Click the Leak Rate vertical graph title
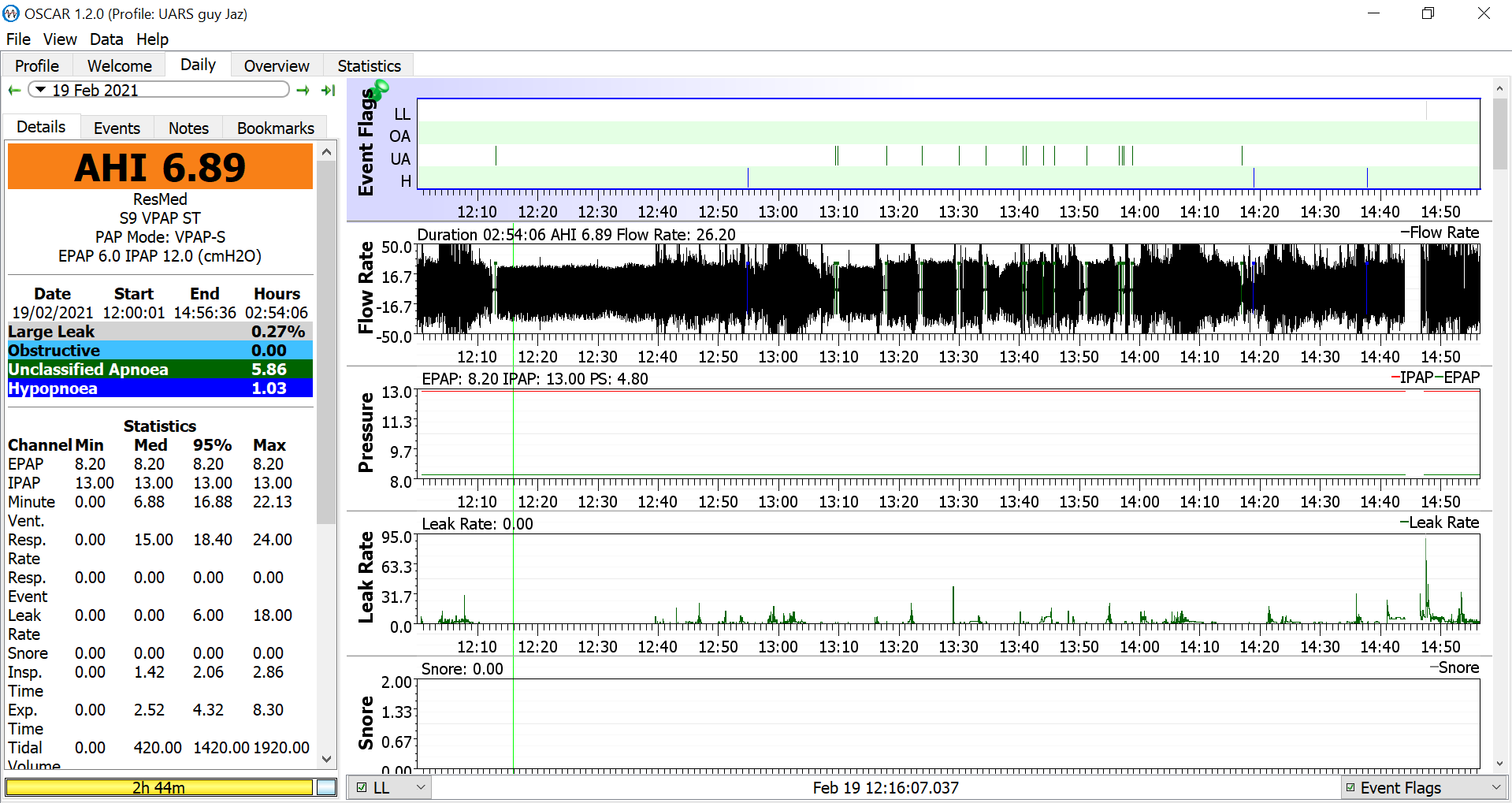Screen dimensions: 1512x803 [366, 577]
